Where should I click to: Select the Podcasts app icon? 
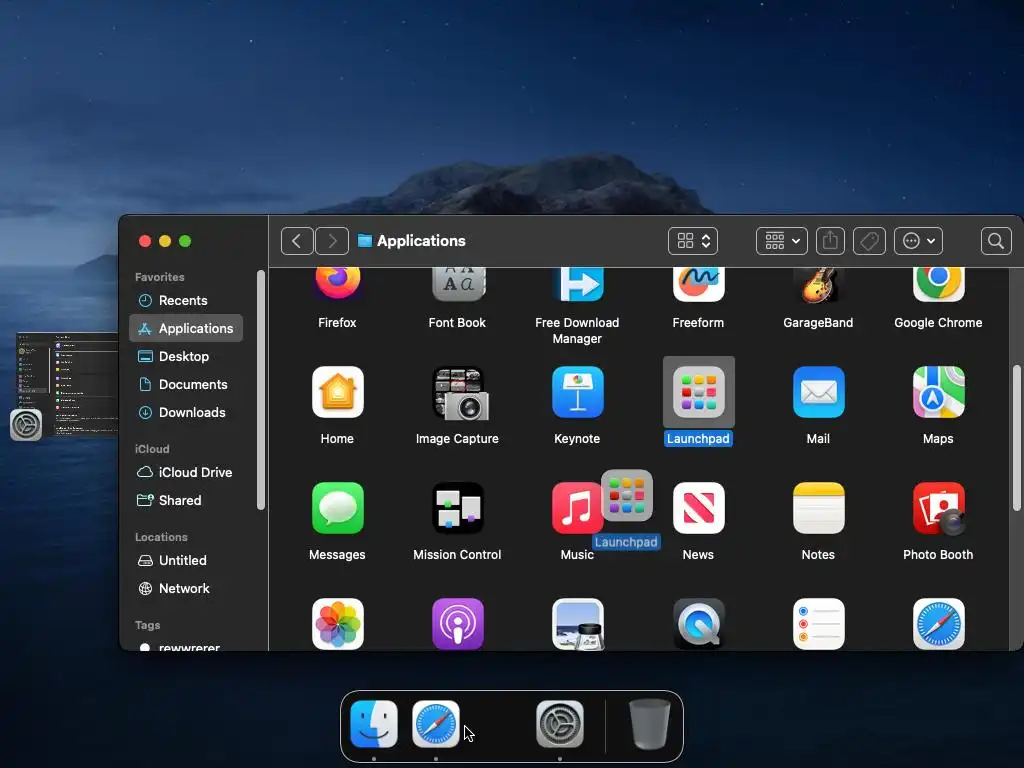(458, 624)
